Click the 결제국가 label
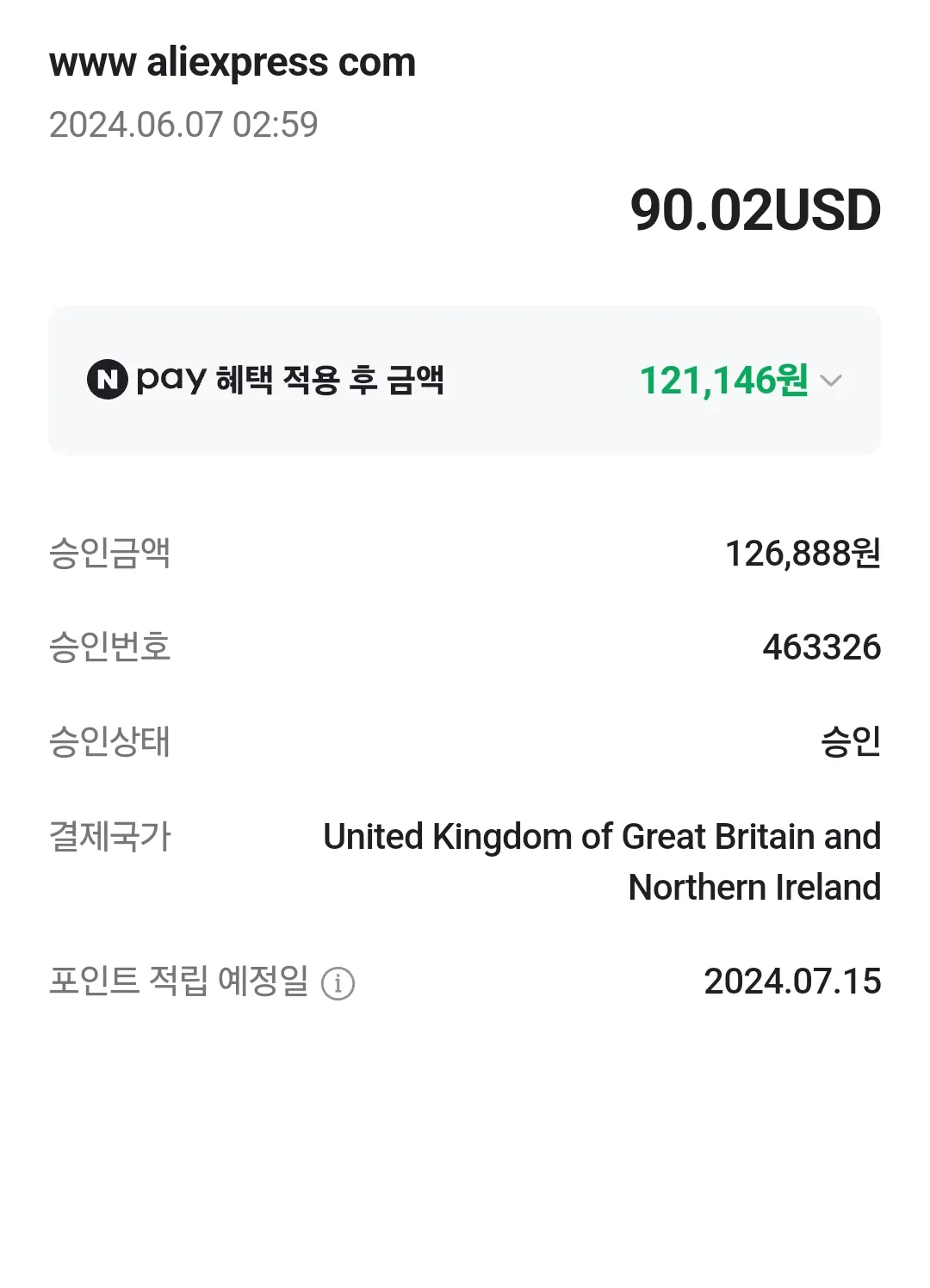Viewport: 930px width, 1288px height. pyautogui.click(x=109, y=836)
